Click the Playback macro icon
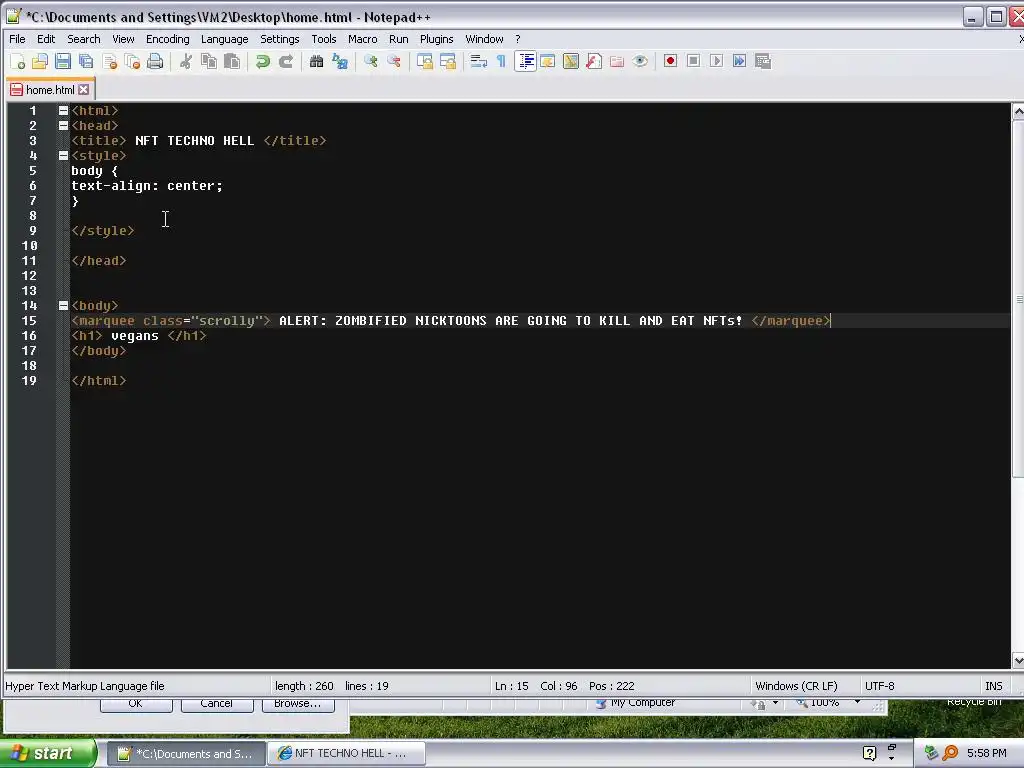 pos(716,61)
